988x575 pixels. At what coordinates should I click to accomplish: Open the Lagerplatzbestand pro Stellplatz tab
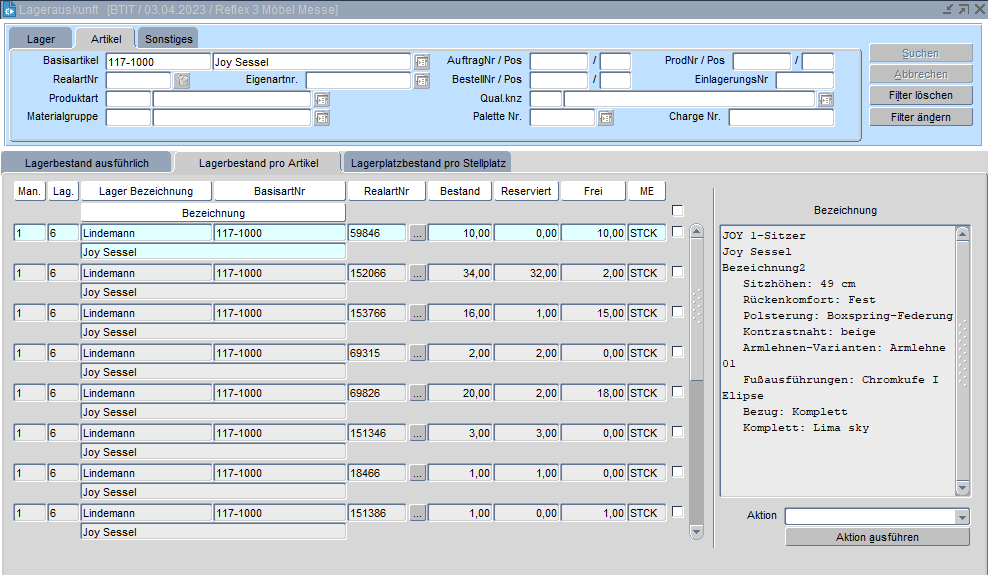coord(427,162)
